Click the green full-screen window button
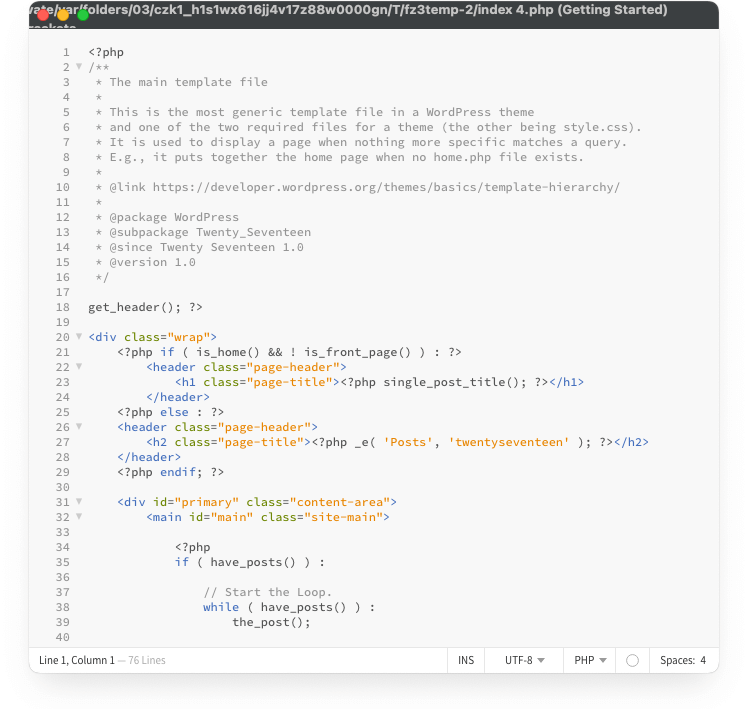 (83, 15)
